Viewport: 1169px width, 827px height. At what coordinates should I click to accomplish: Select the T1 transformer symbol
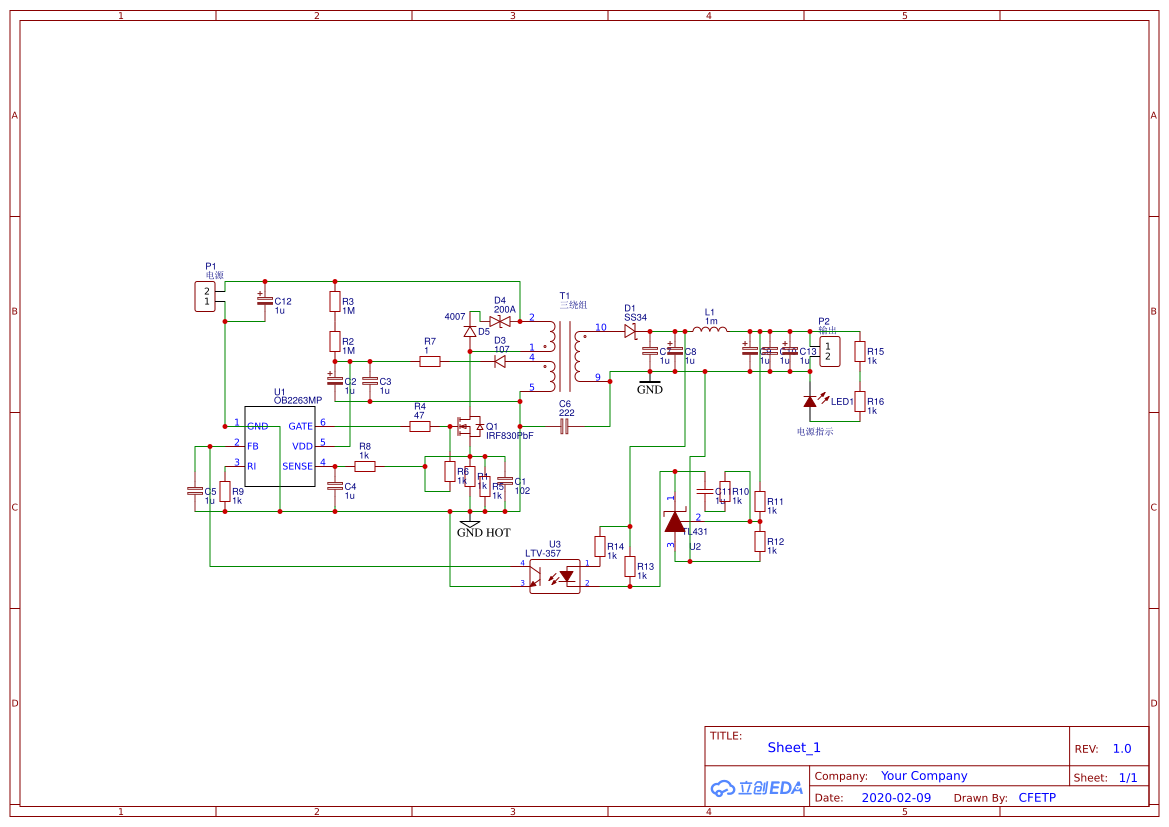tap(565, 356)
